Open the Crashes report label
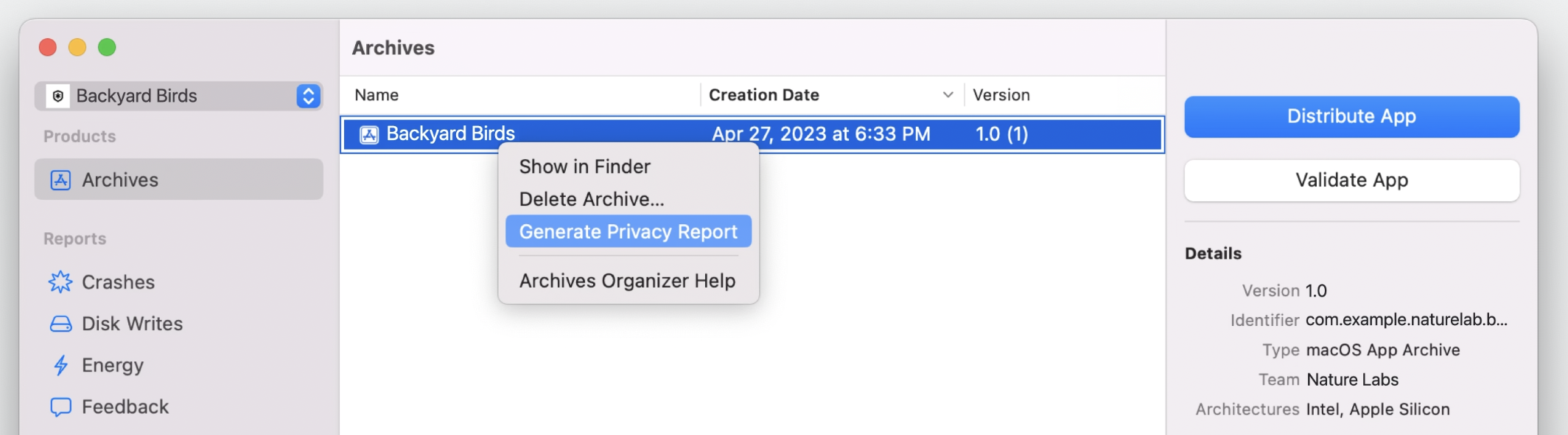The width and height of the screenshot is (1568, 435). coord(119,282)
